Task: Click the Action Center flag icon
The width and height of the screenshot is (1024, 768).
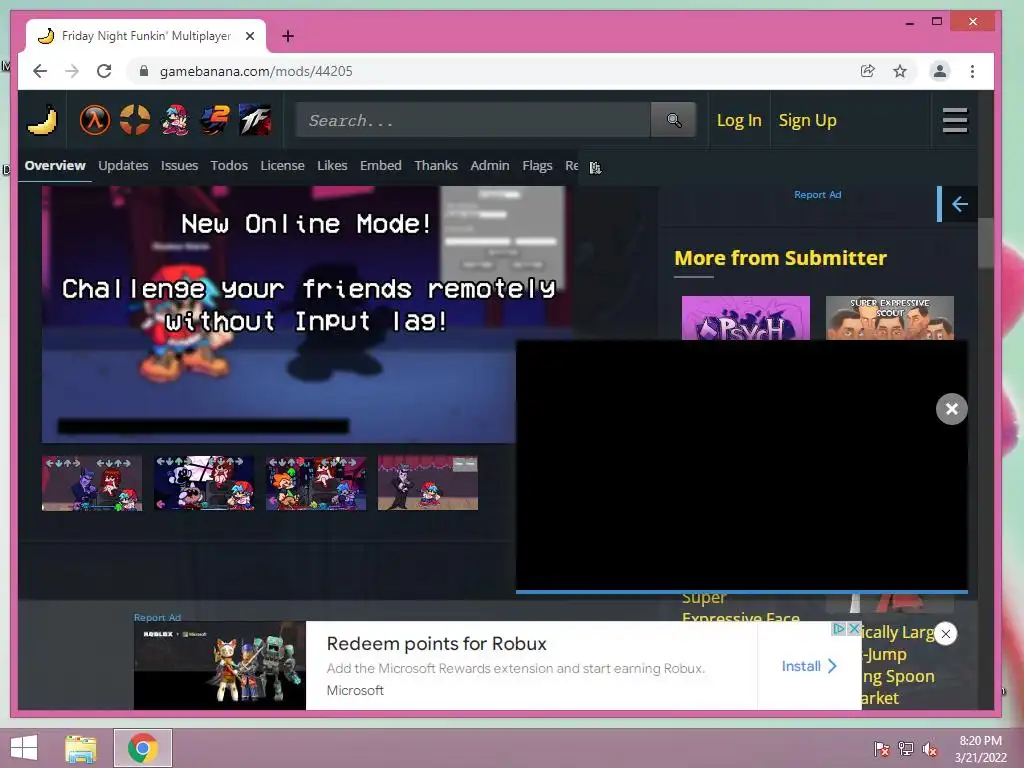Action: 882,749
